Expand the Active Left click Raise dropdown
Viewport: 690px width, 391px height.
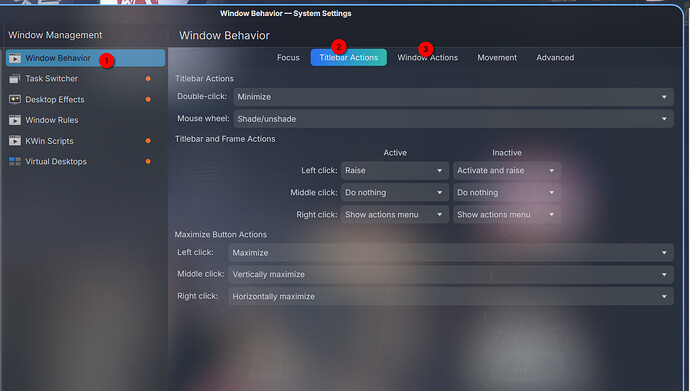(395, 171)
